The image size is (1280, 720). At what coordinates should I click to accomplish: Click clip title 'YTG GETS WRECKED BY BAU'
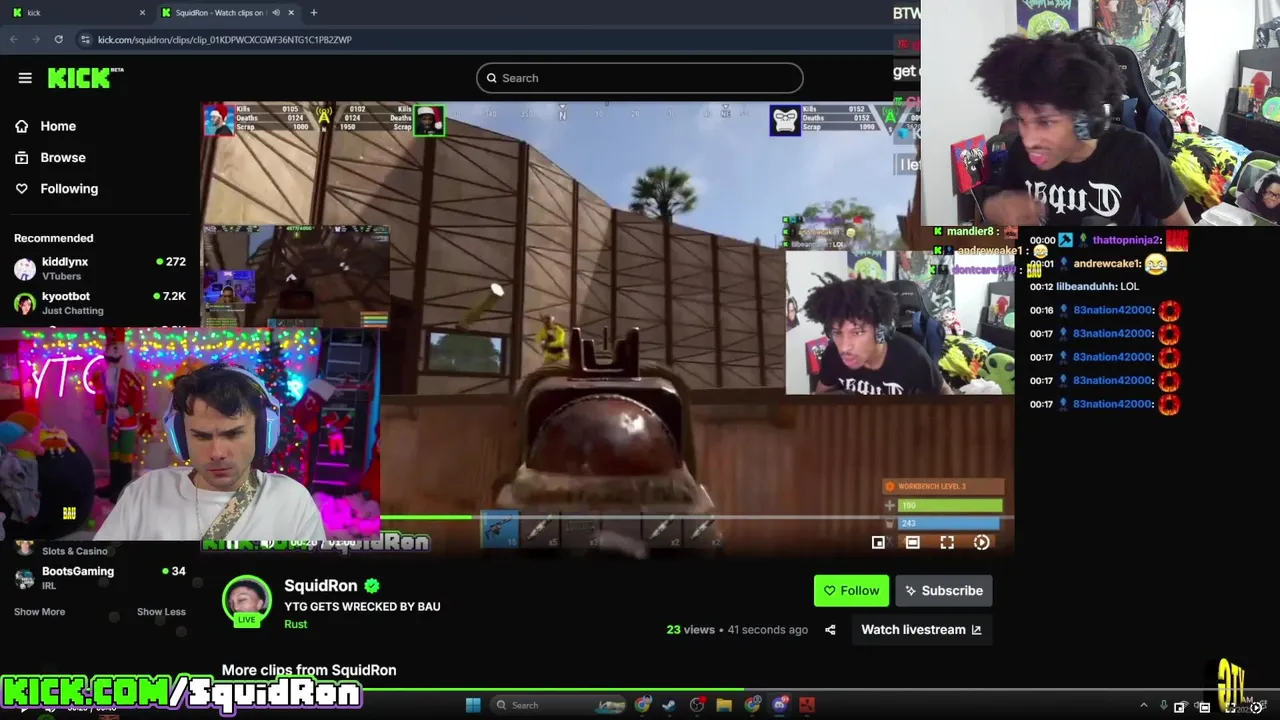(362, 606)
